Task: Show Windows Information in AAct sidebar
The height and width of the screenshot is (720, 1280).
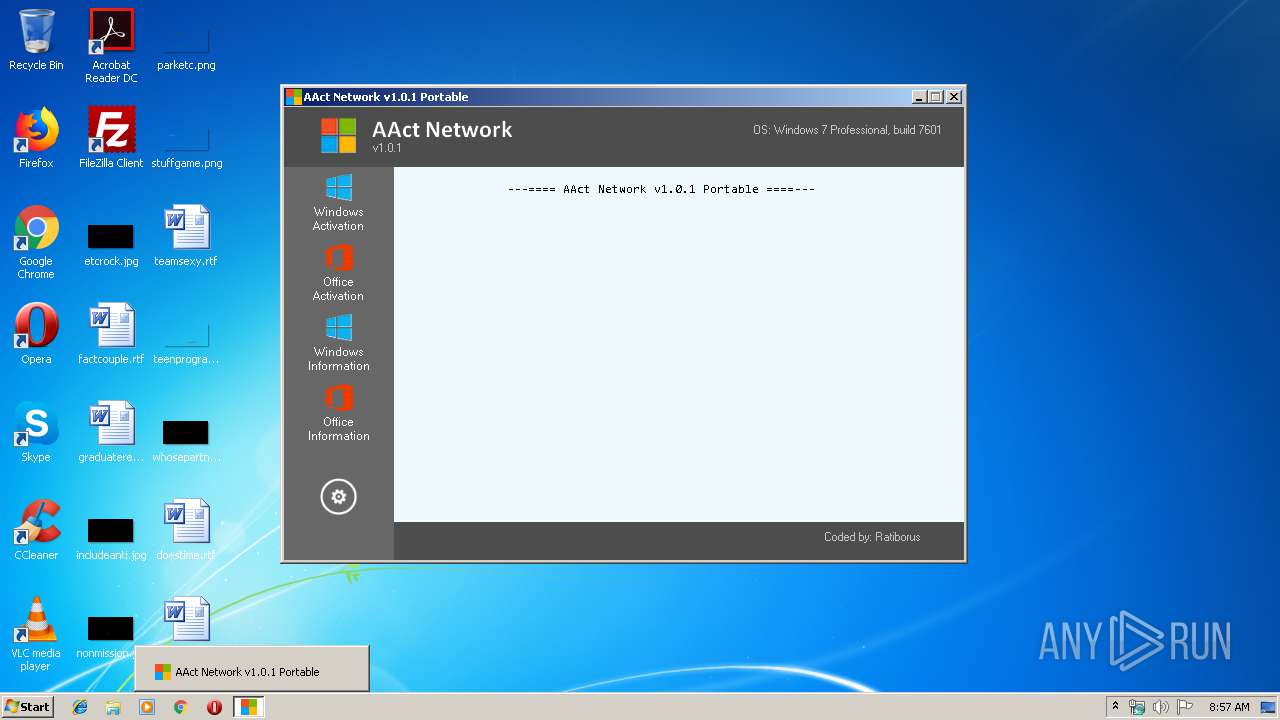Action: (x=338, y=343)
